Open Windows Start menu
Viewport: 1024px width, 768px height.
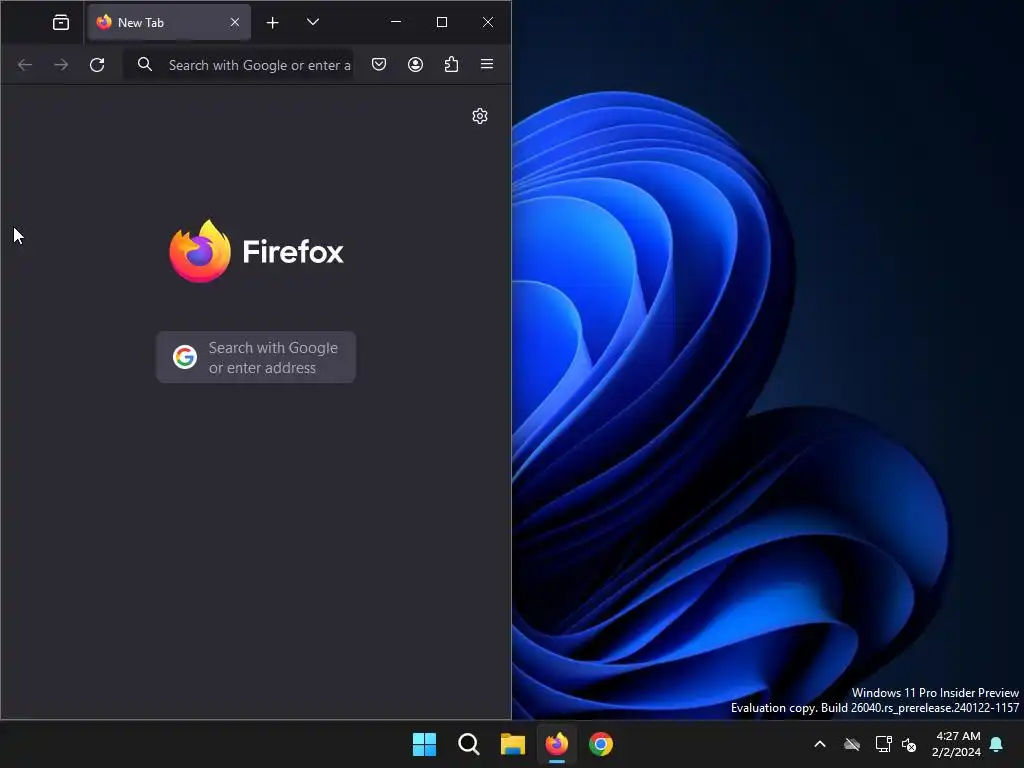(424, 744)
